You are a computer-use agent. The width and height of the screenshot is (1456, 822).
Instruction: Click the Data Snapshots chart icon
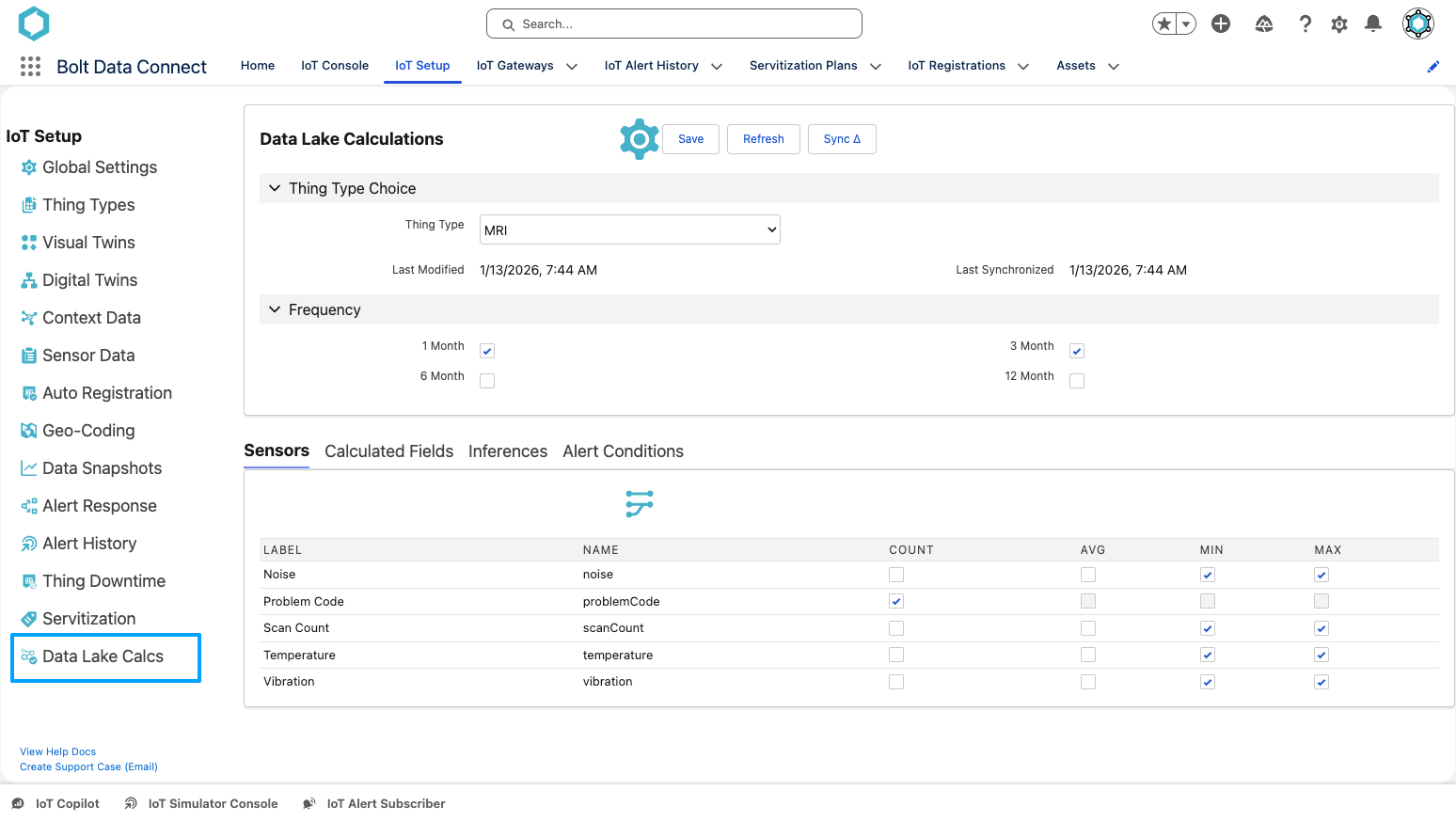(29, 468)
